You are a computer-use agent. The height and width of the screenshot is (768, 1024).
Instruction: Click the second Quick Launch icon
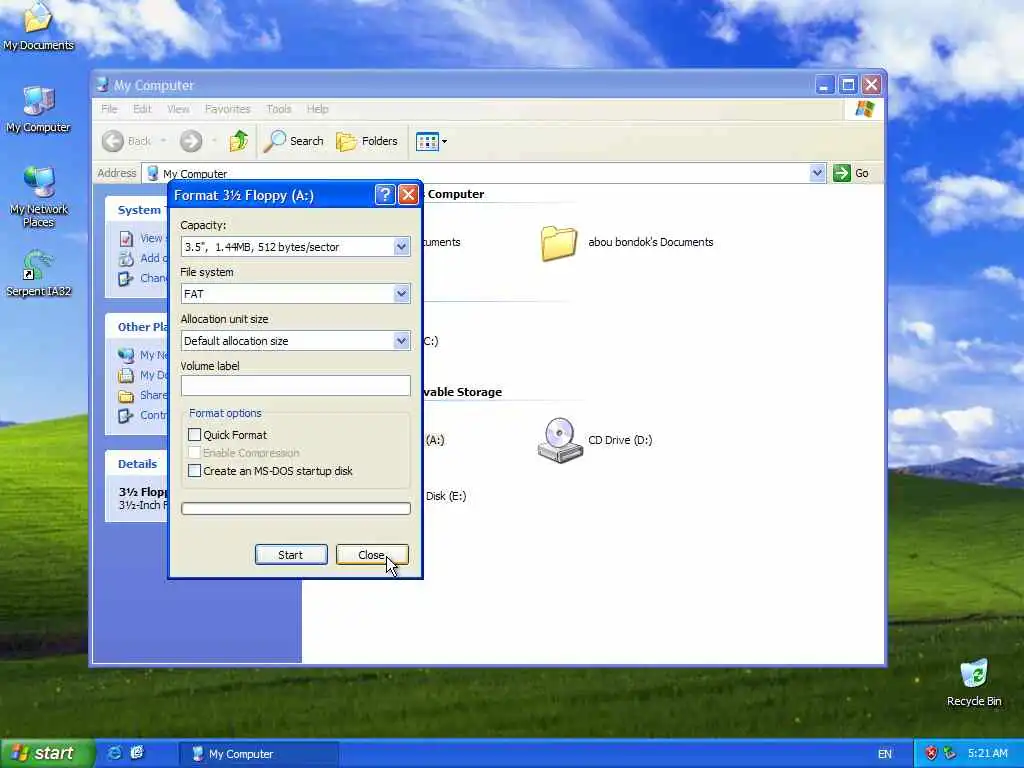[x=136, y=753]
